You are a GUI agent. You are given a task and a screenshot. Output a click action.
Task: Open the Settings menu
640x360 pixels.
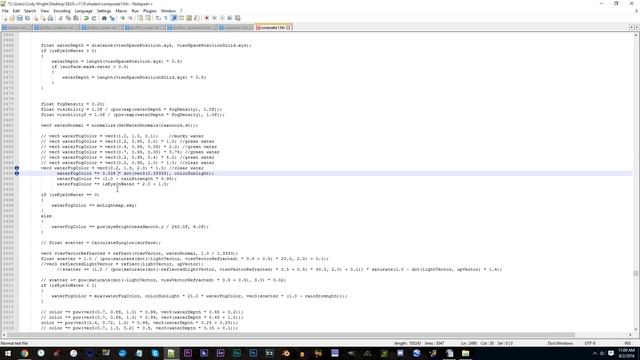pyautogui.click(x=104, y=11)
